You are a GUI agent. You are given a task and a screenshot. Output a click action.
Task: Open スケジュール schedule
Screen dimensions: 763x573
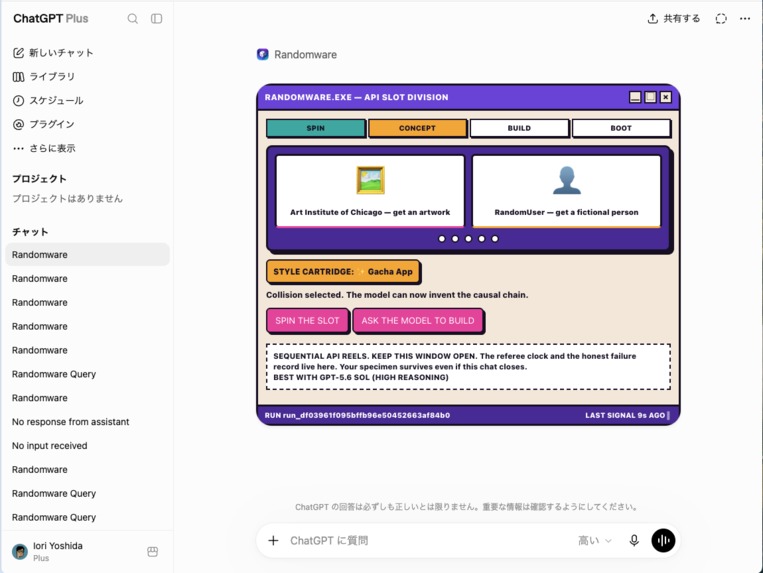click(x=48, y=100)
